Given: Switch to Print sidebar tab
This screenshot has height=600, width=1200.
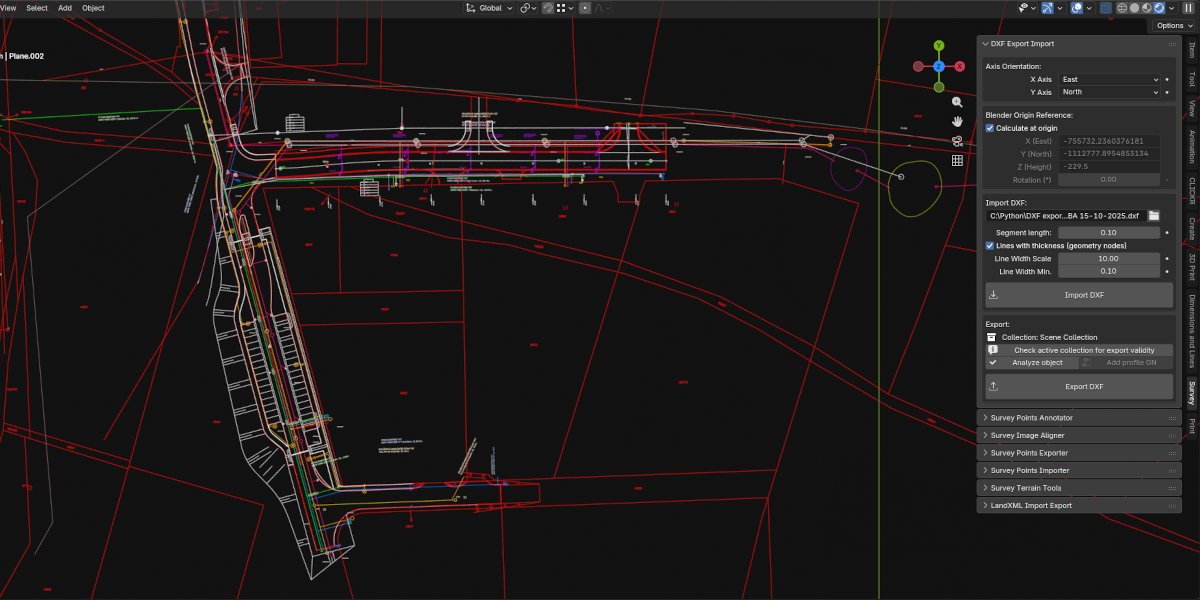Looking at the screenshot, I should 1191,427.
